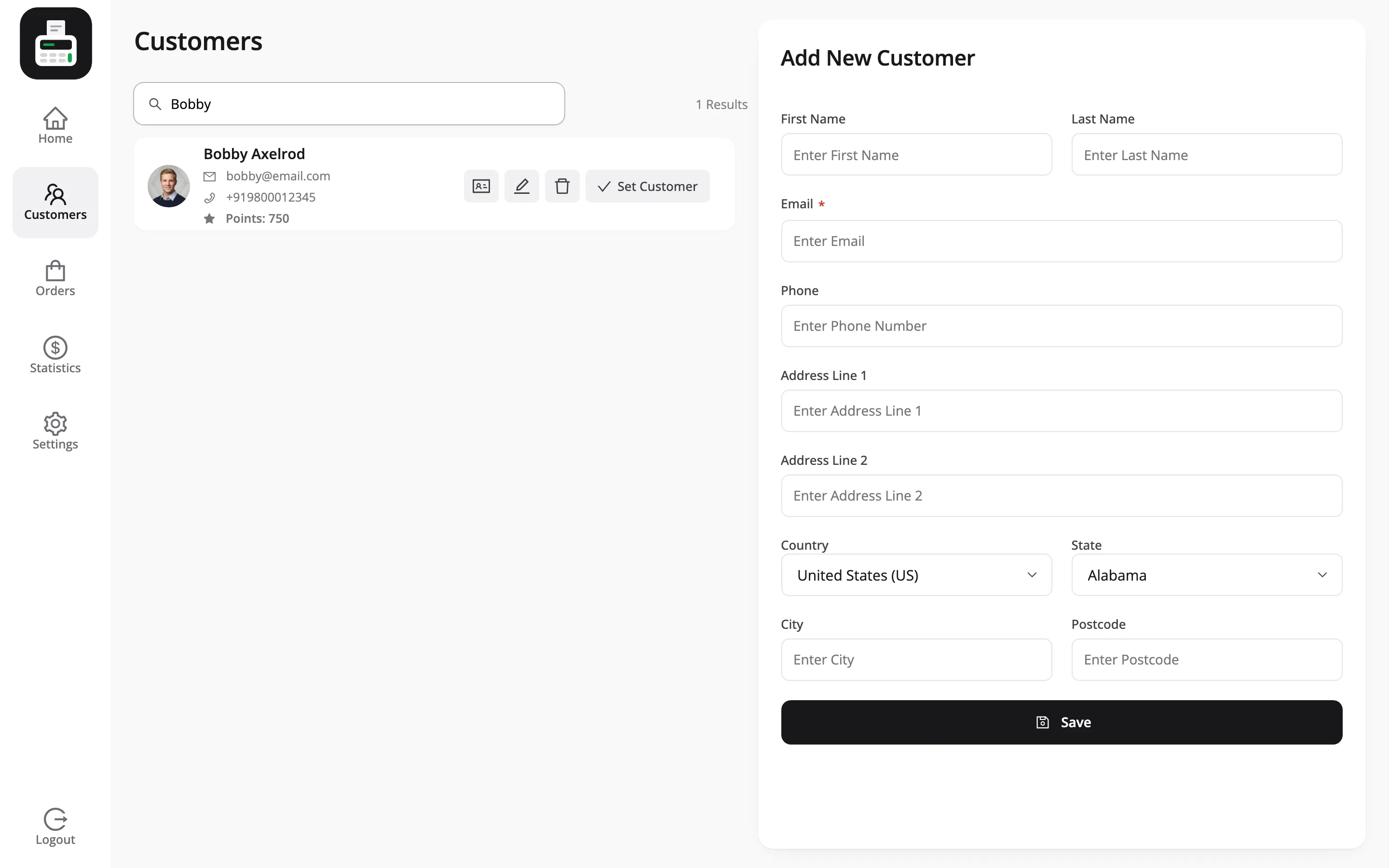Delete Bobby Axelrod using trash icon
This screenshot has width=1389, height=868.
[x=562, y=186]
